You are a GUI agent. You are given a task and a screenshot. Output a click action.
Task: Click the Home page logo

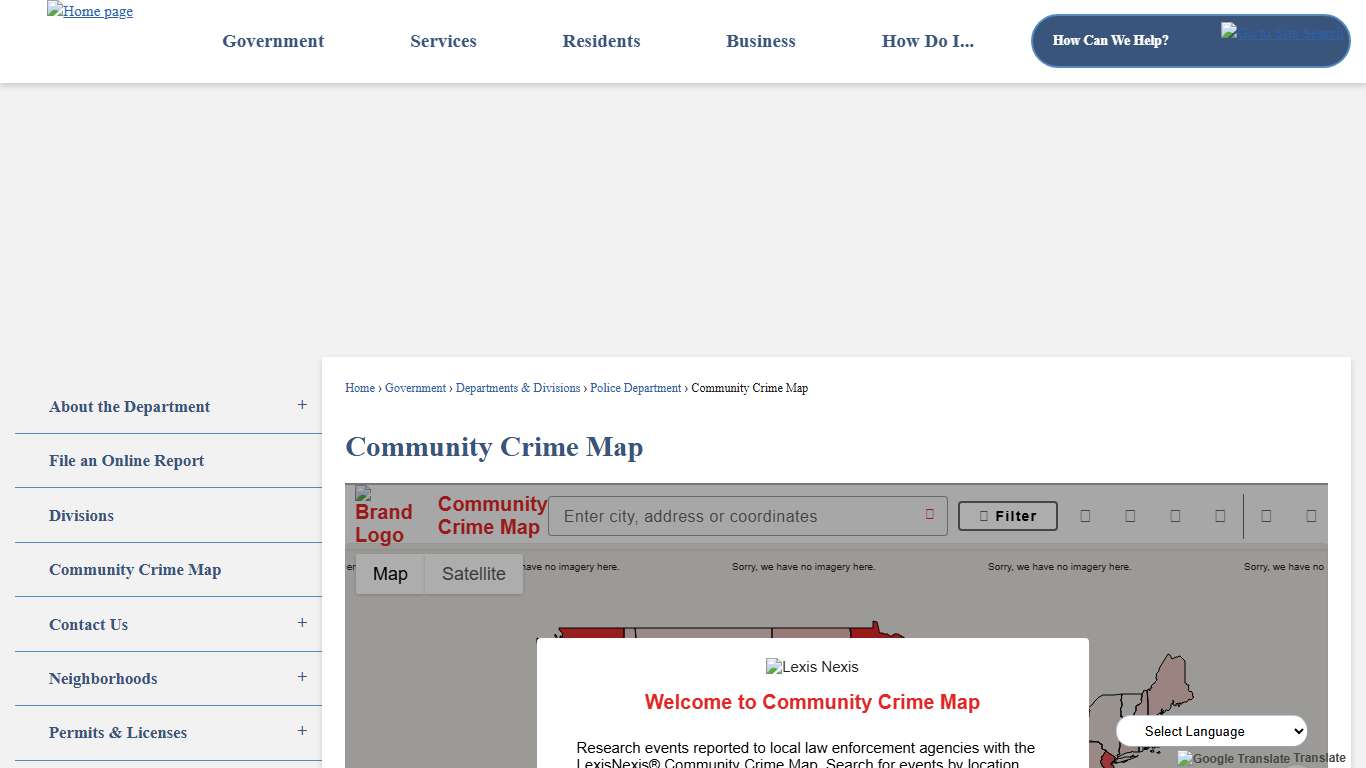click(89, 11)
